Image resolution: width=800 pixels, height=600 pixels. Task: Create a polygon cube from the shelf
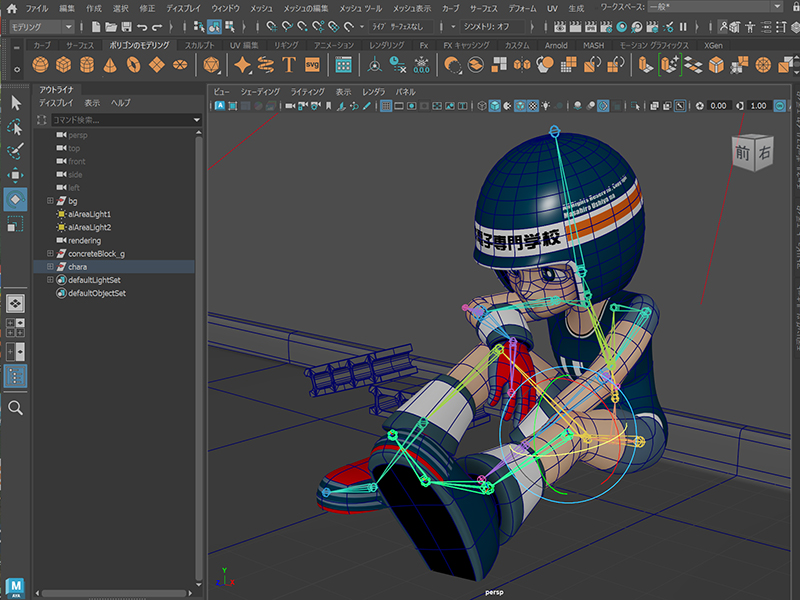(65, 65)
